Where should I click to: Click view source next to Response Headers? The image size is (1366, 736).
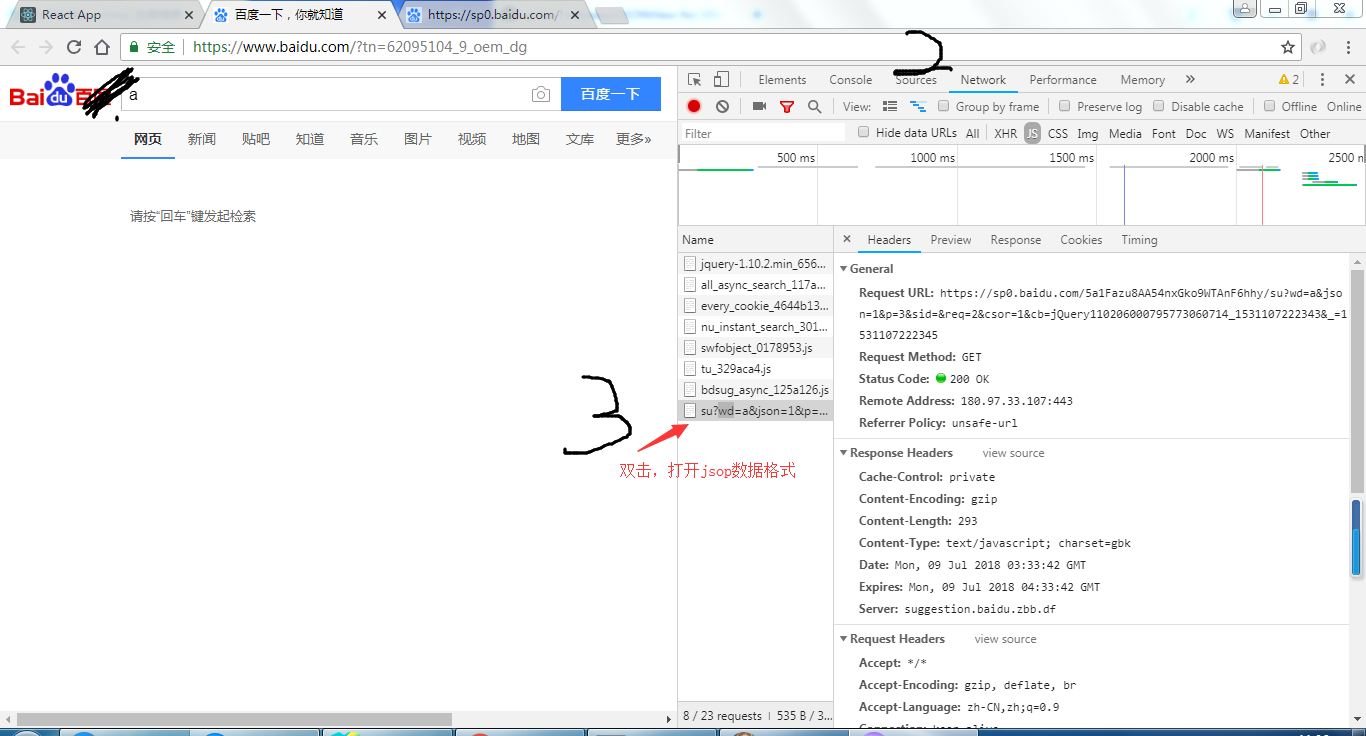click(x=1013, y=453)
